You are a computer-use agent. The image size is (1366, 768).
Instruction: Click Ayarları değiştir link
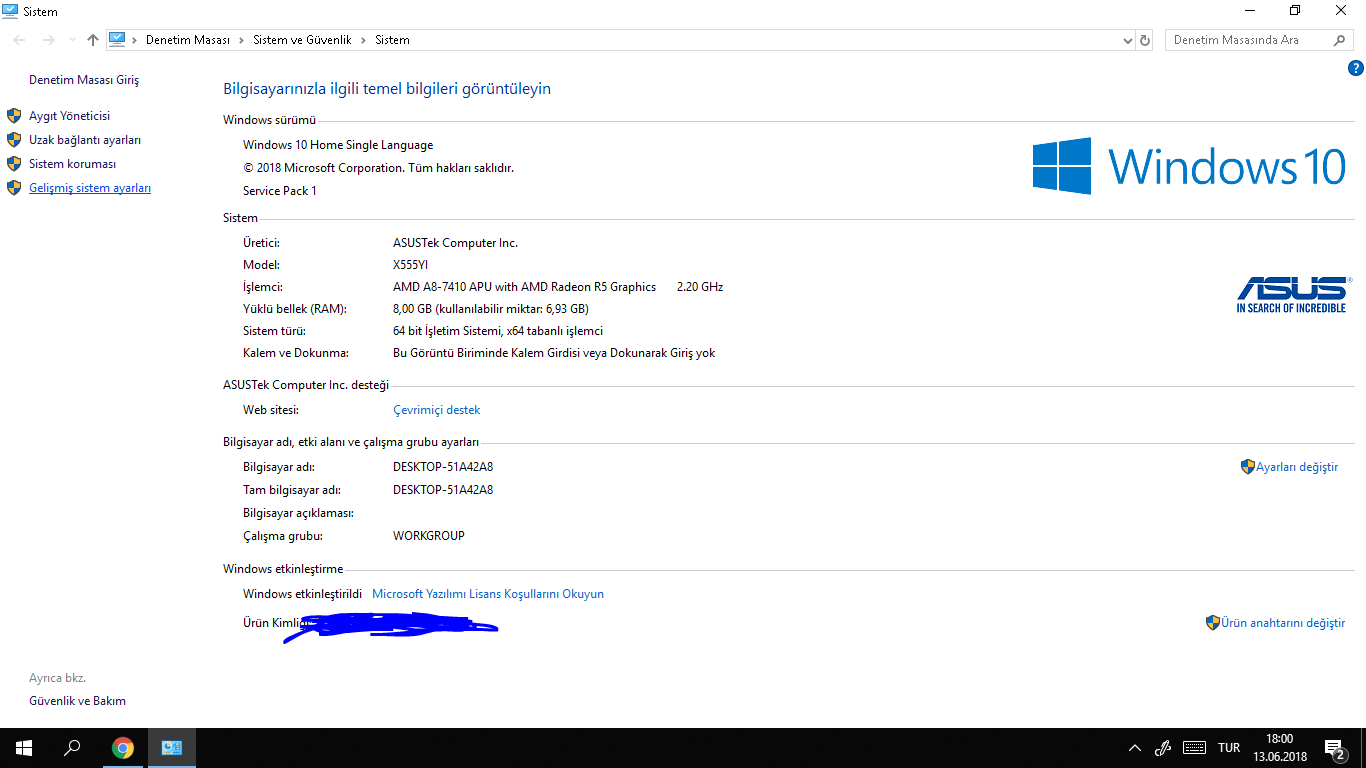(x=1297, y=467)
